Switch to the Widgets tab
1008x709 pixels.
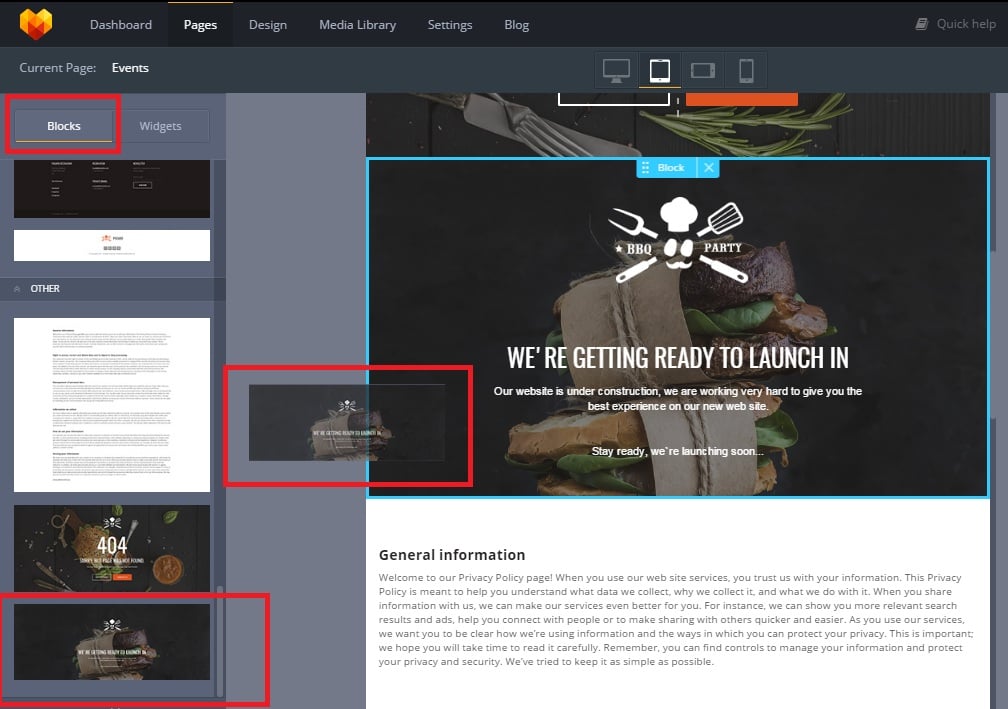(x=160, y=126)
